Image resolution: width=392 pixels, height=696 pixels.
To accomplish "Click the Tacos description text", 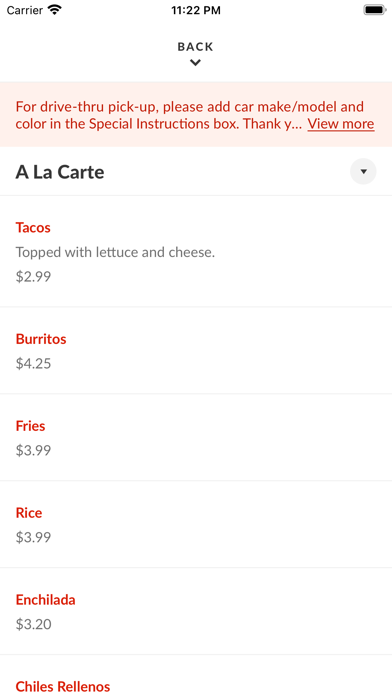I will [115, 252].
